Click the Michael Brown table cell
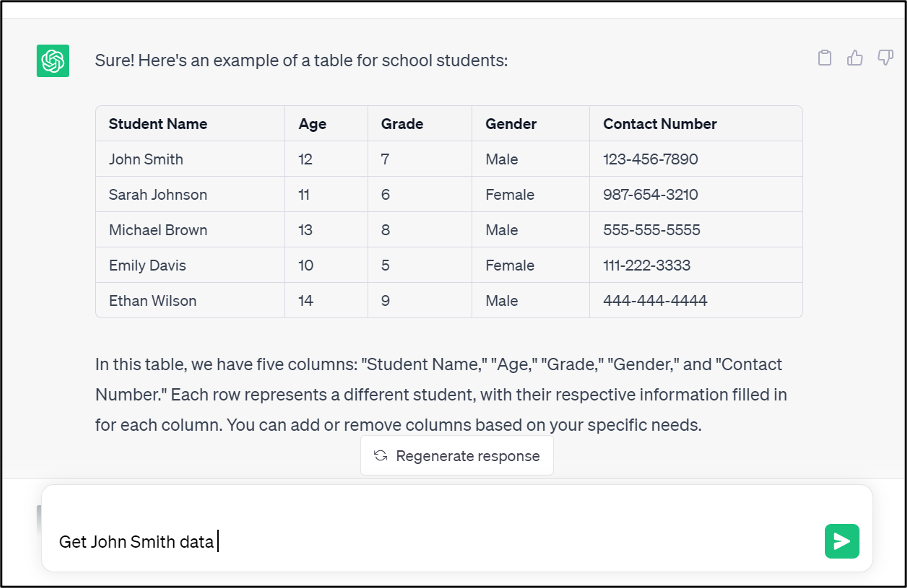The width and height of the screenshot is (908, 588). pyautogui.click(x=158, y=230)
